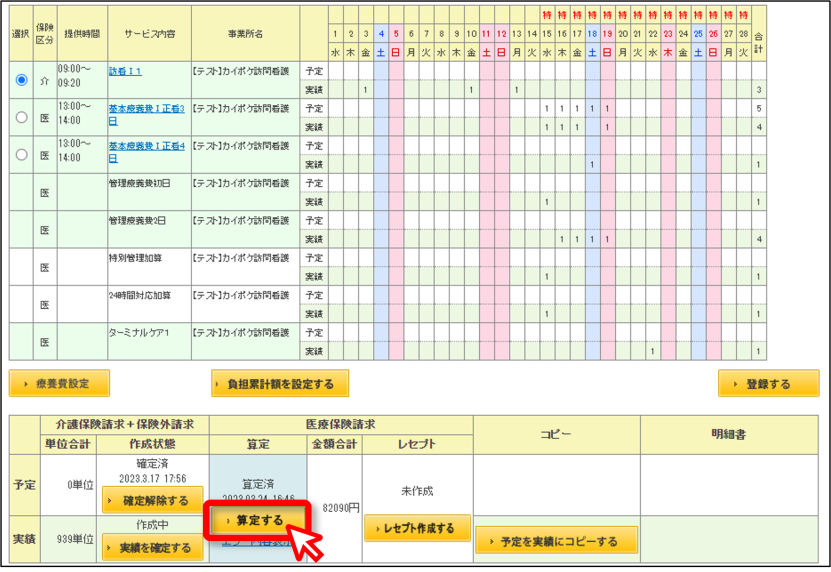Select the 訪看Ⅰ1 row radio button
The width and height of the screenshot is (831, 572).
click(x=21, y=80)
